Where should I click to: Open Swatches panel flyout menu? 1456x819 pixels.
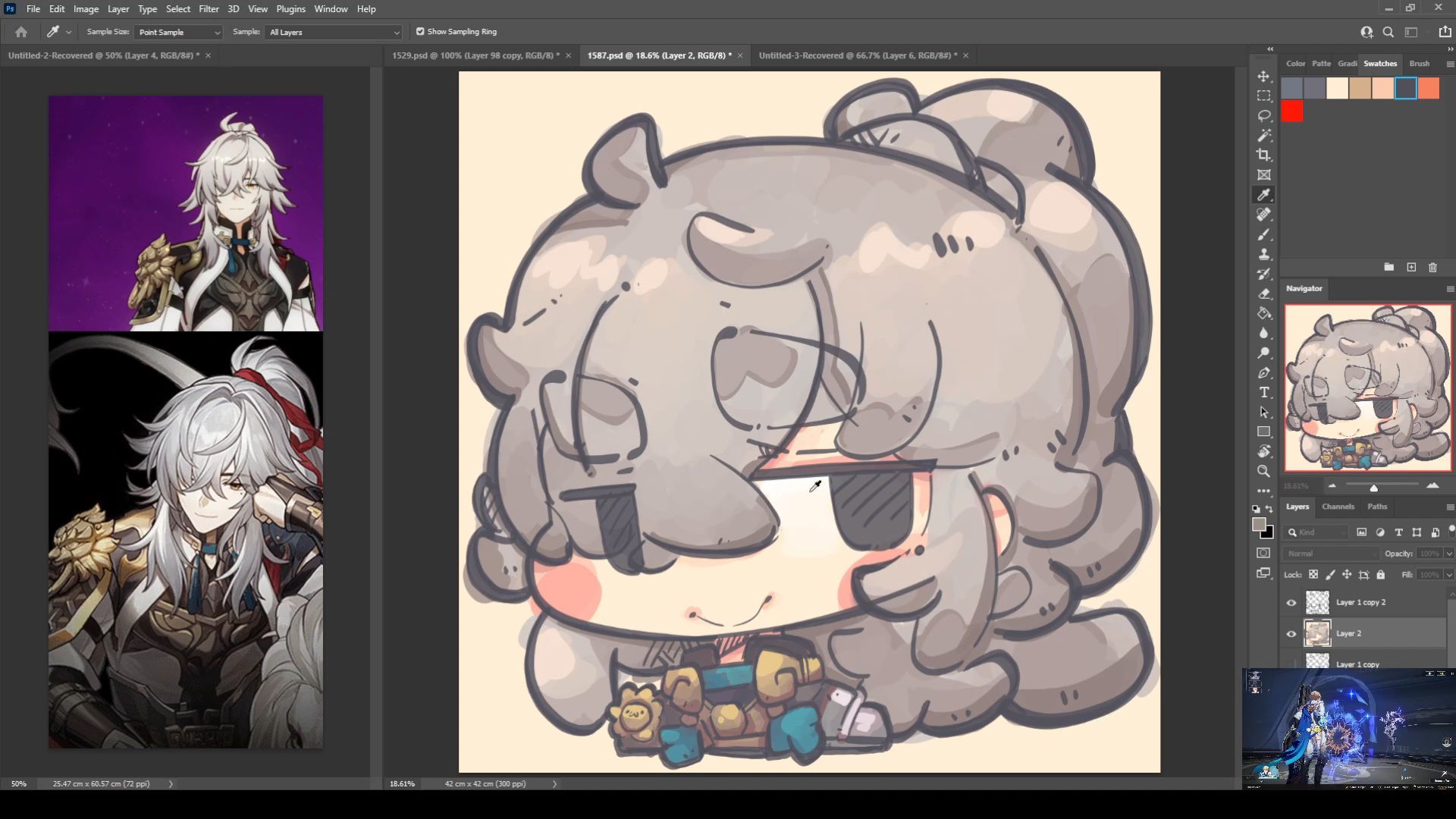1449,64
